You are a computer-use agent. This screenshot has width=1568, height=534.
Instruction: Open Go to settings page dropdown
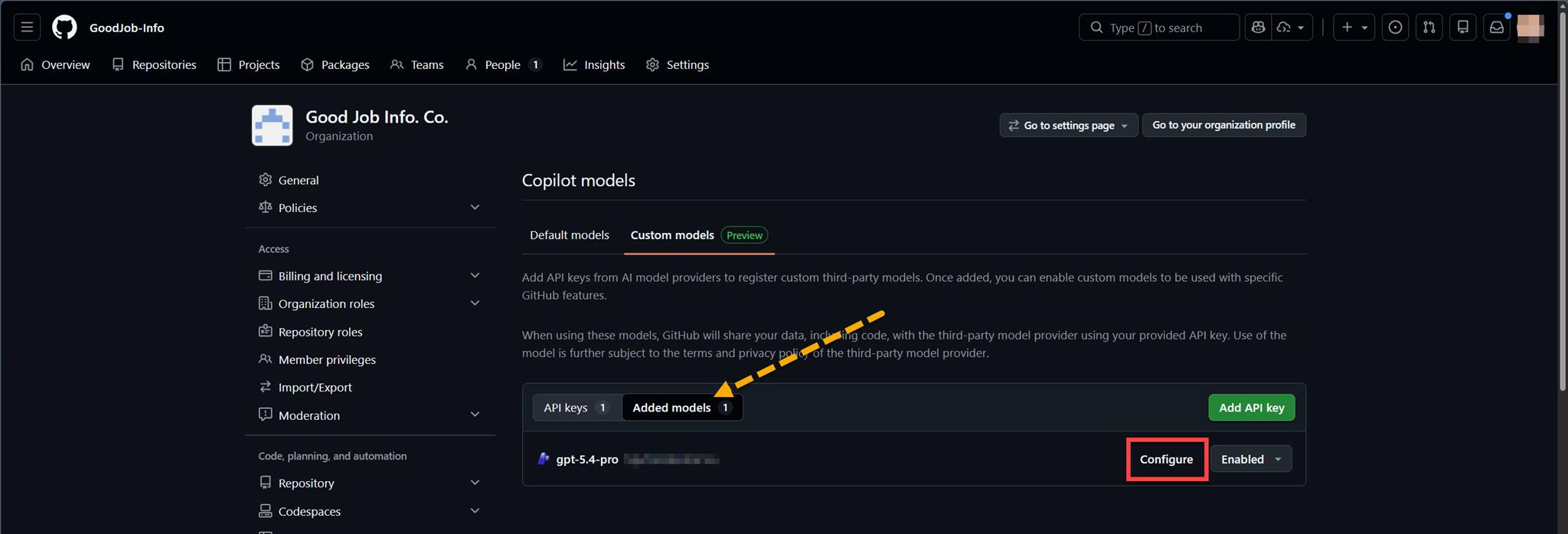pos(1068,126)
